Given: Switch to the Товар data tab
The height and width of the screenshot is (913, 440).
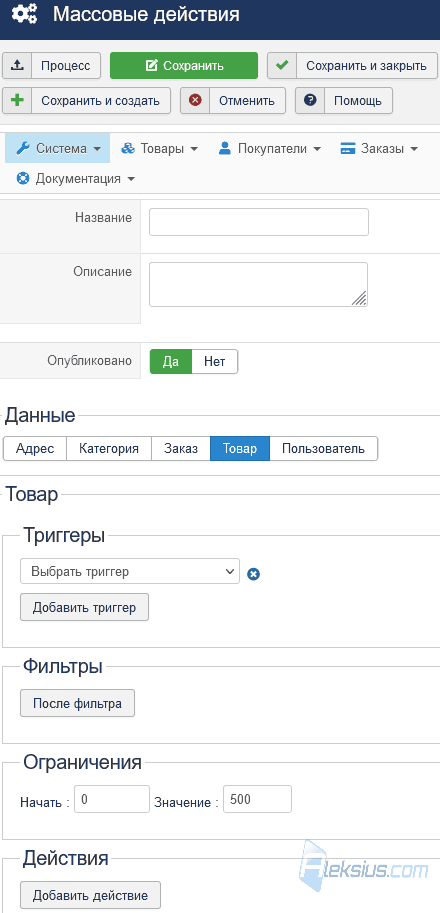Looking at the screenshot, I should coord(240,449).
